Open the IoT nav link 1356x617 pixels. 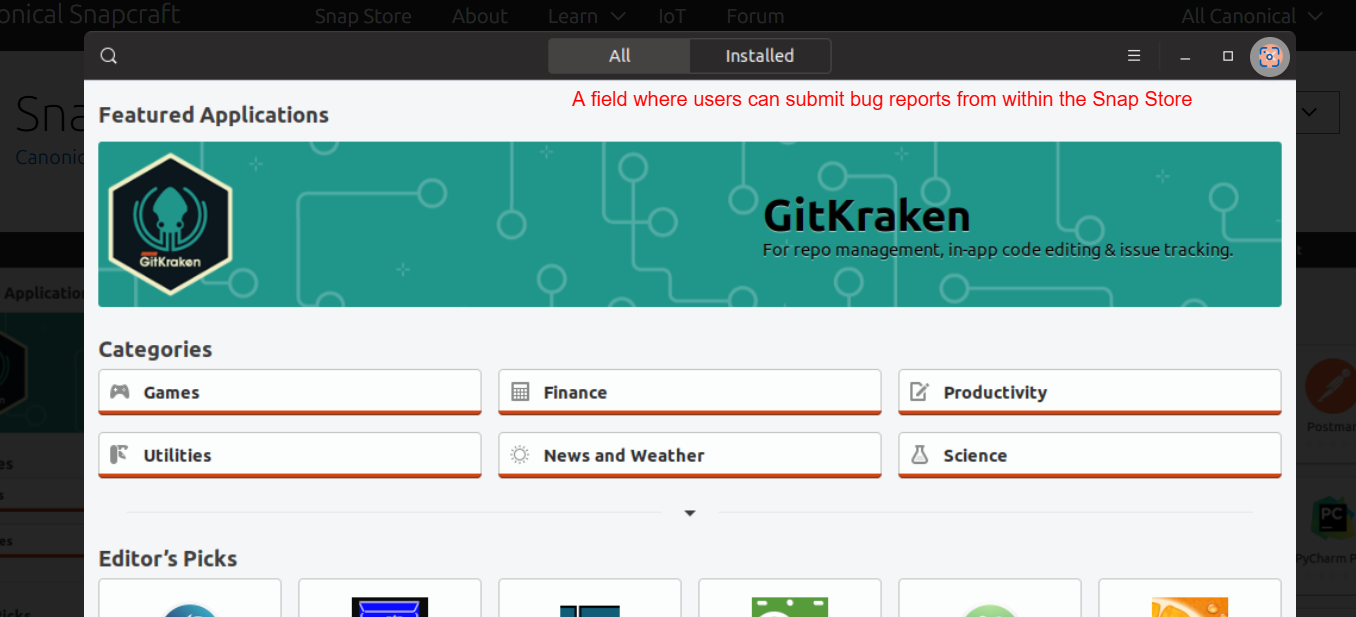tap(672, 16)
